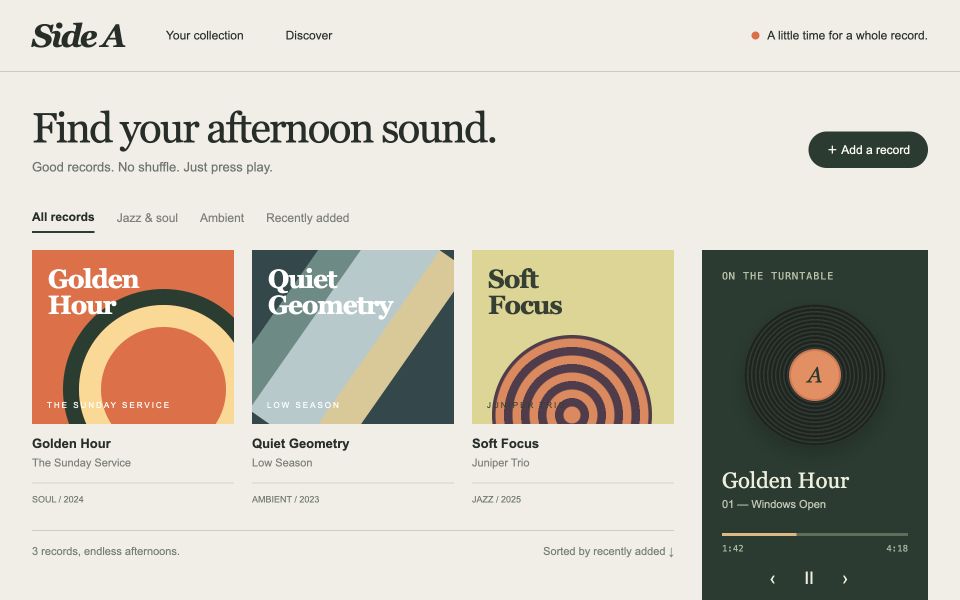960x600 pixels.
Task: Go to the Discover page
Action: tap(309, 36)
